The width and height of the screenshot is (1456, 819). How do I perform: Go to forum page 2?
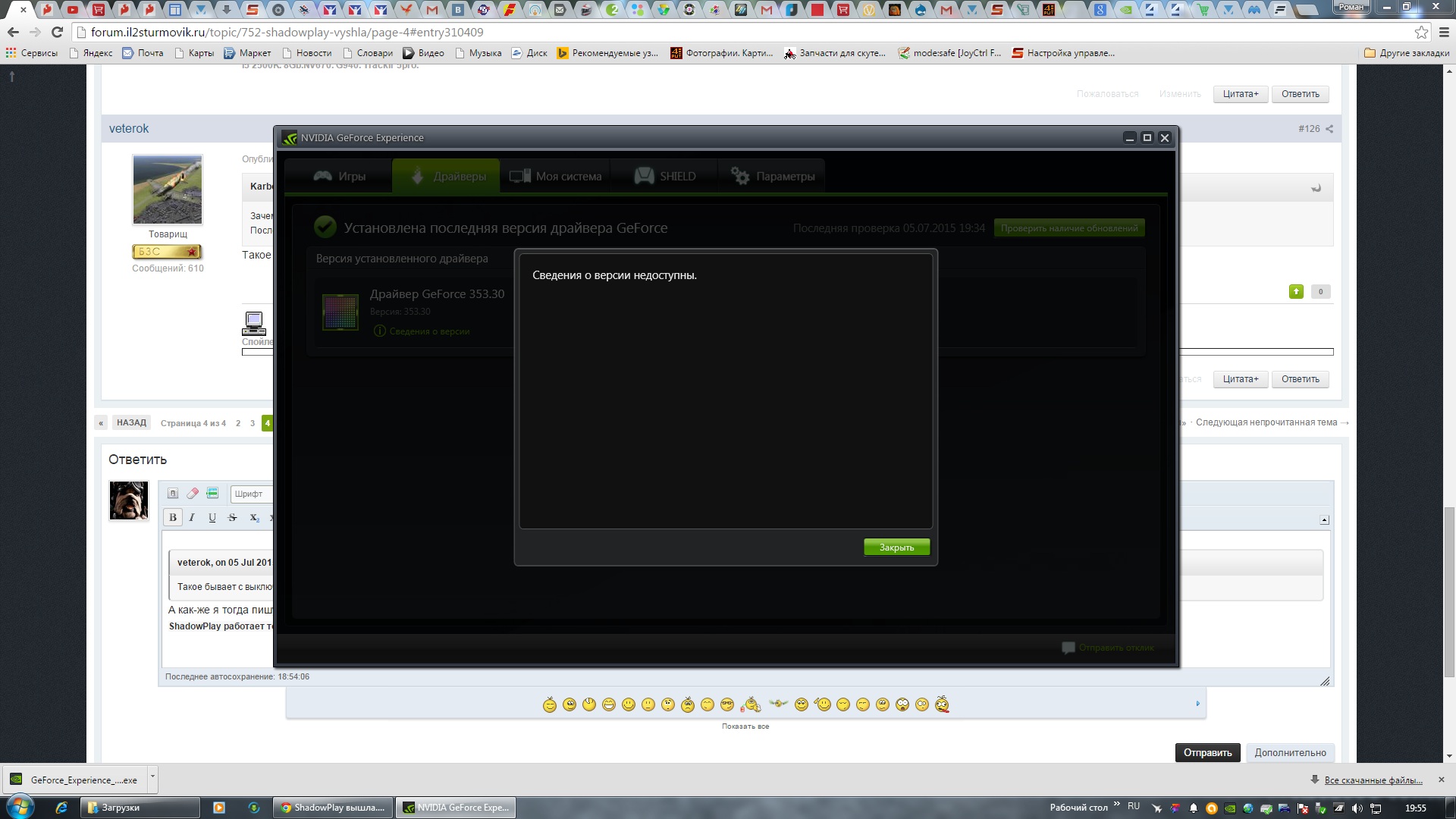tap(238, 423)
